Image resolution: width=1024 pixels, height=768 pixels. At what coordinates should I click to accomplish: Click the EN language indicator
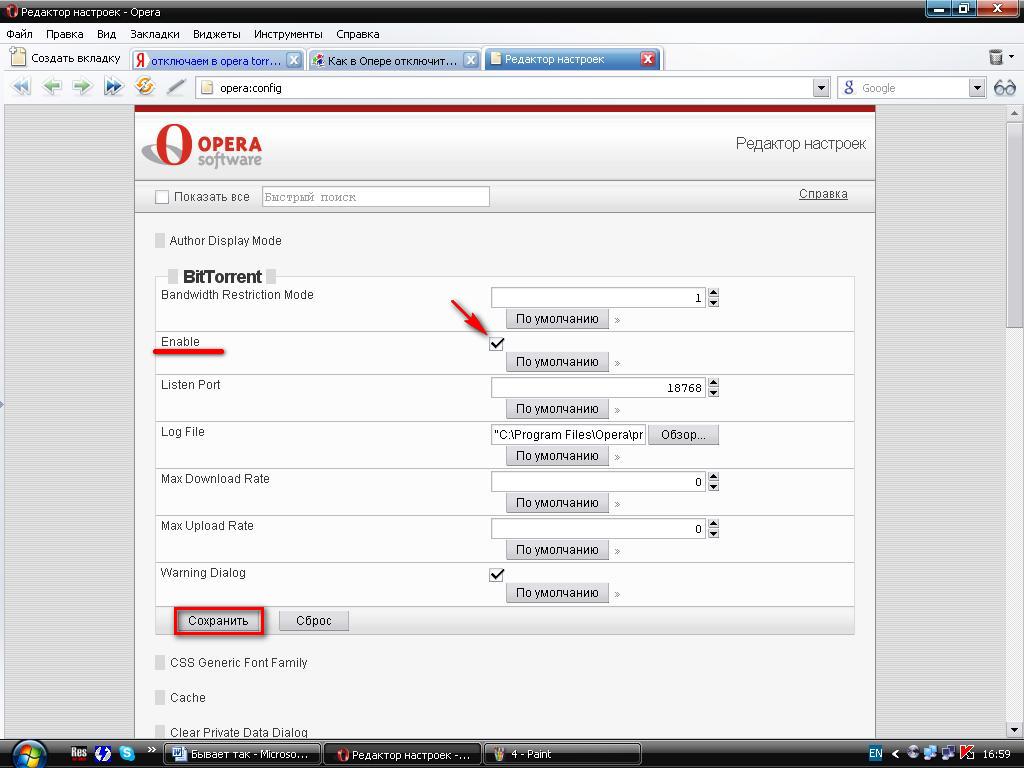tap(876, 754)
